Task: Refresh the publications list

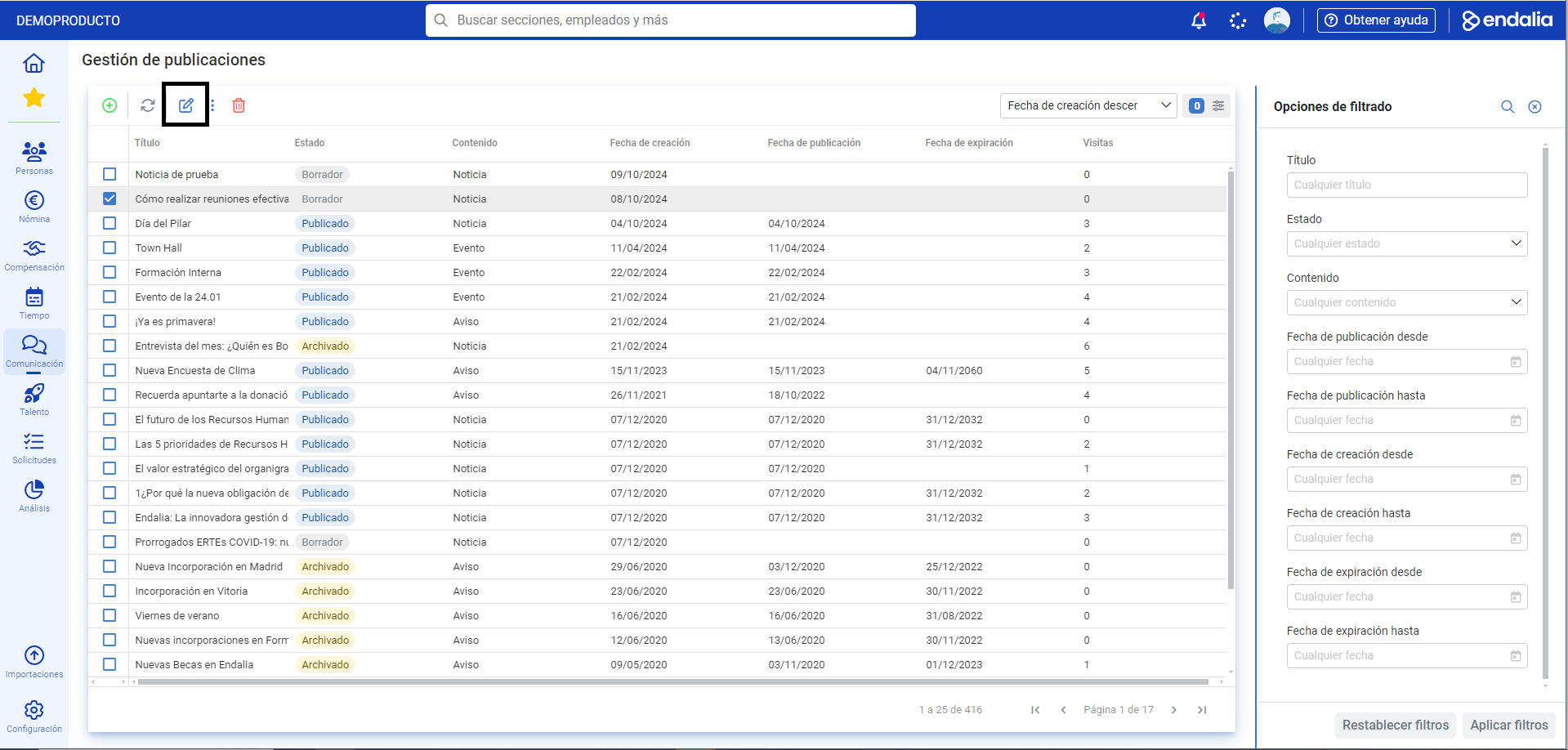Action: pos(148,105)
